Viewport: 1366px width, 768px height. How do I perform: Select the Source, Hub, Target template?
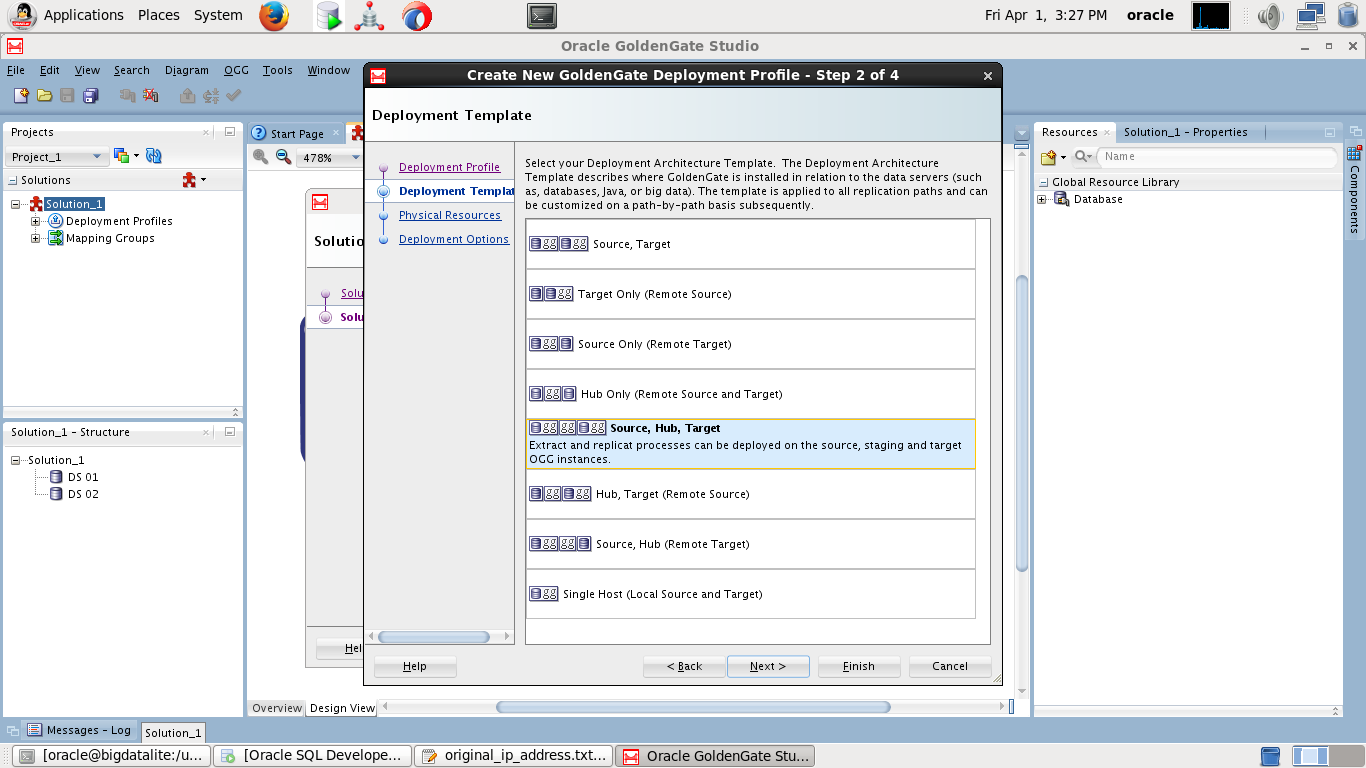[x=751, y=444]
